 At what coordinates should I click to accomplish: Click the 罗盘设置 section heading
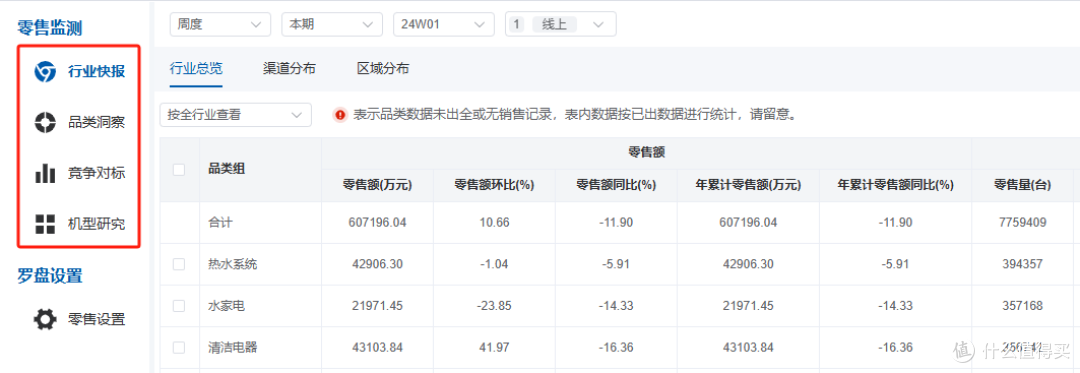(50, 276)
